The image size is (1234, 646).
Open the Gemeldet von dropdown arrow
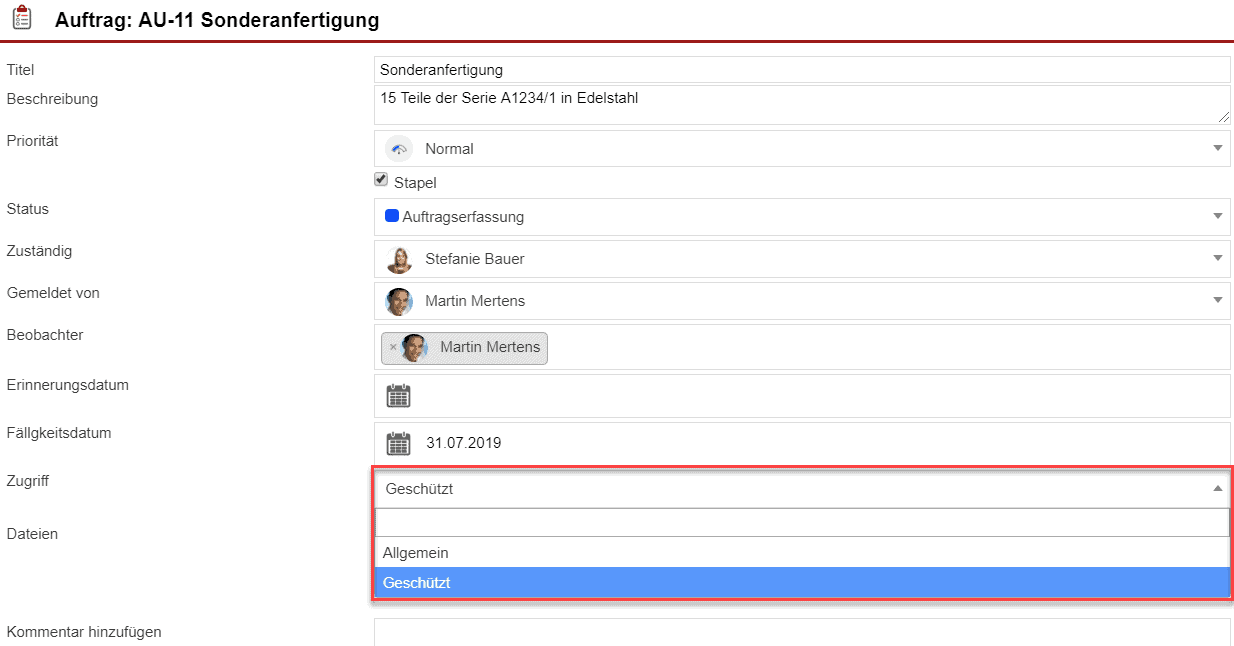point(1217,300)
